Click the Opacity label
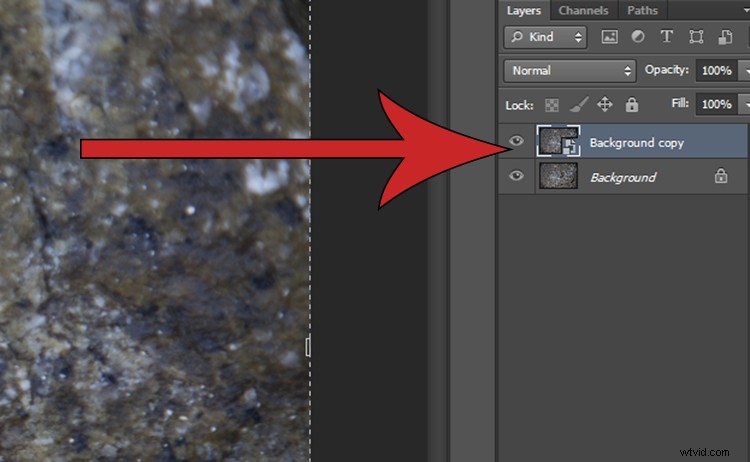Image resolution: width=750 pixels, height=462 pixels. (x=667, y=70)
